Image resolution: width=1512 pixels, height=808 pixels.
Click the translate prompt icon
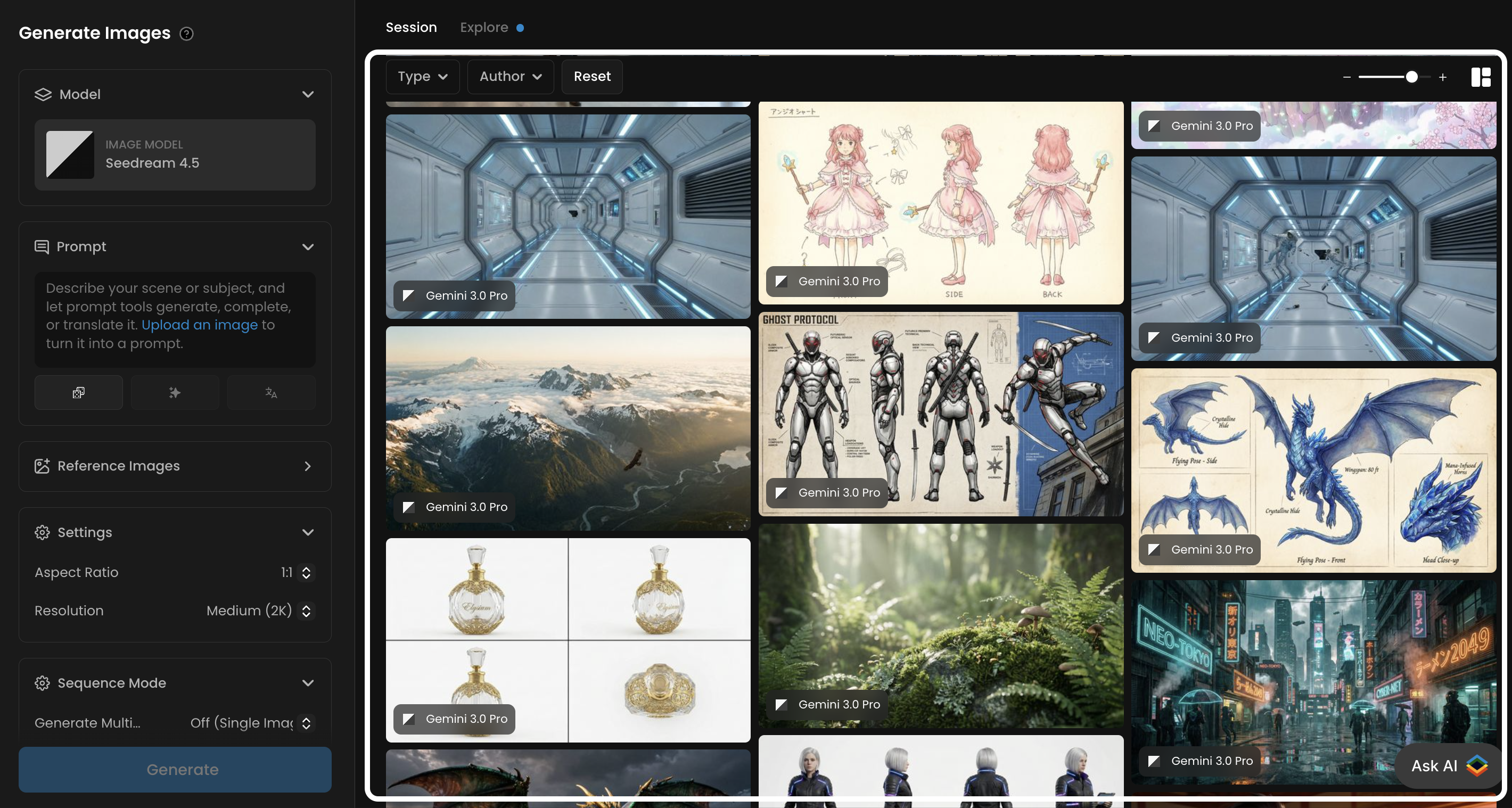click(271, 393)
